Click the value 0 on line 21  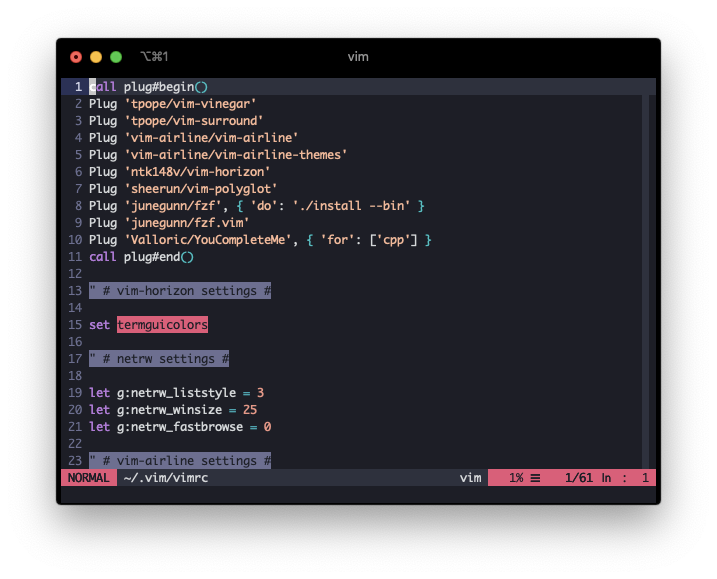pos(268,427)
